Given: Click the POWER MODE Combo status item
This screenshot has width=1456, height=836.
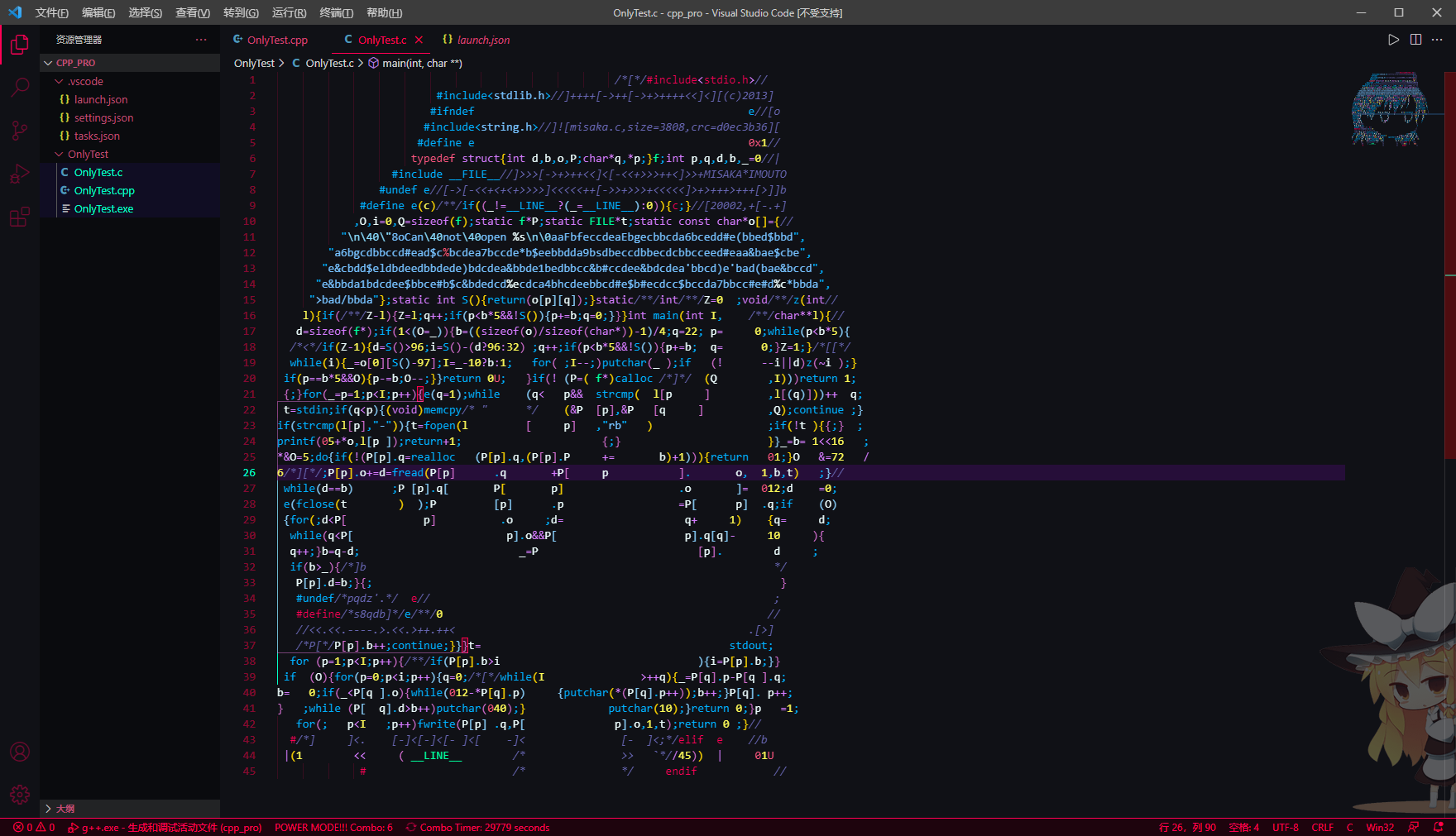Looking at the screenshot, I should pyautogui.click(x=333, y=827).
